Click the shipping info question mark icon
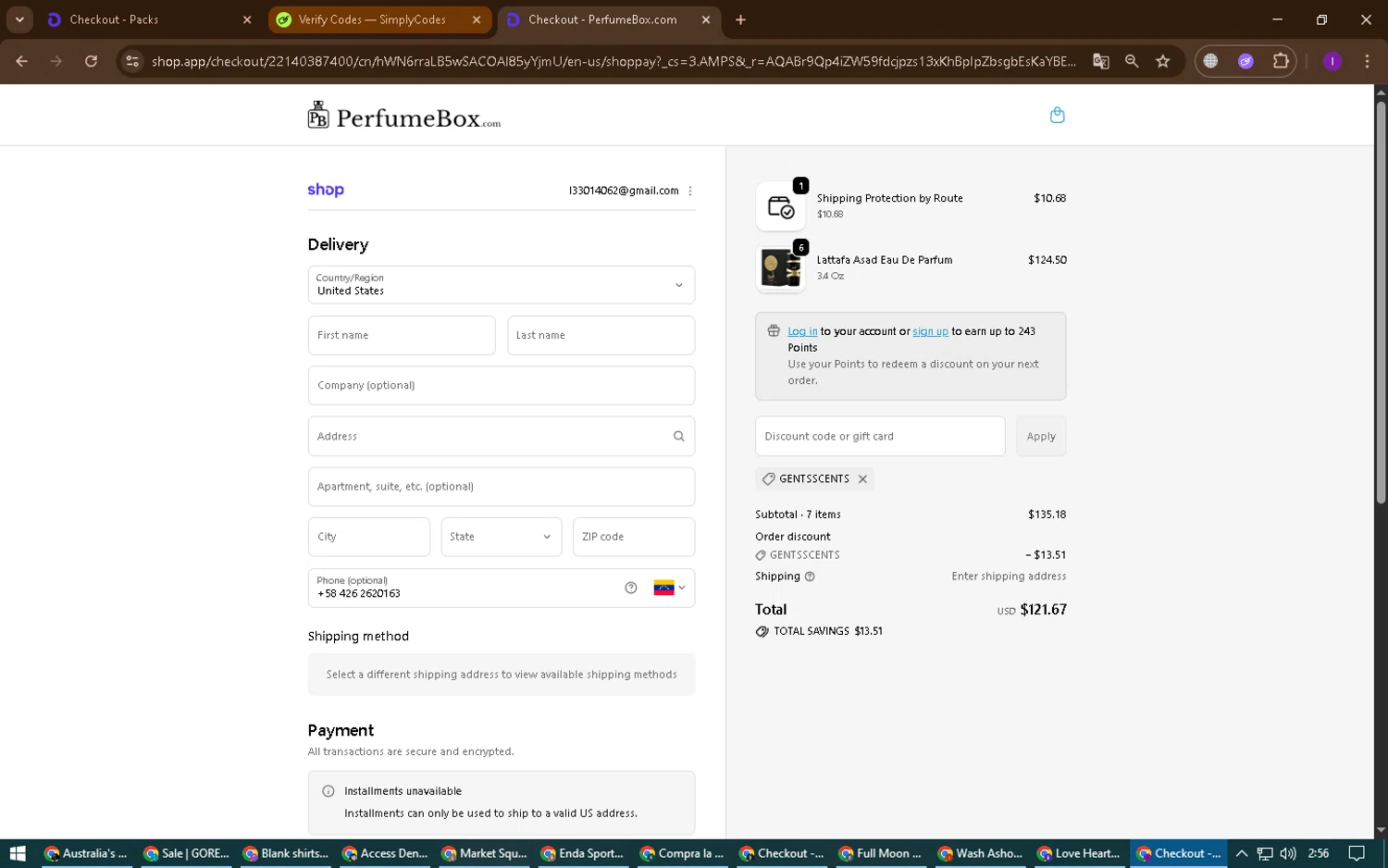The image size is (1388, 868). 810,577
